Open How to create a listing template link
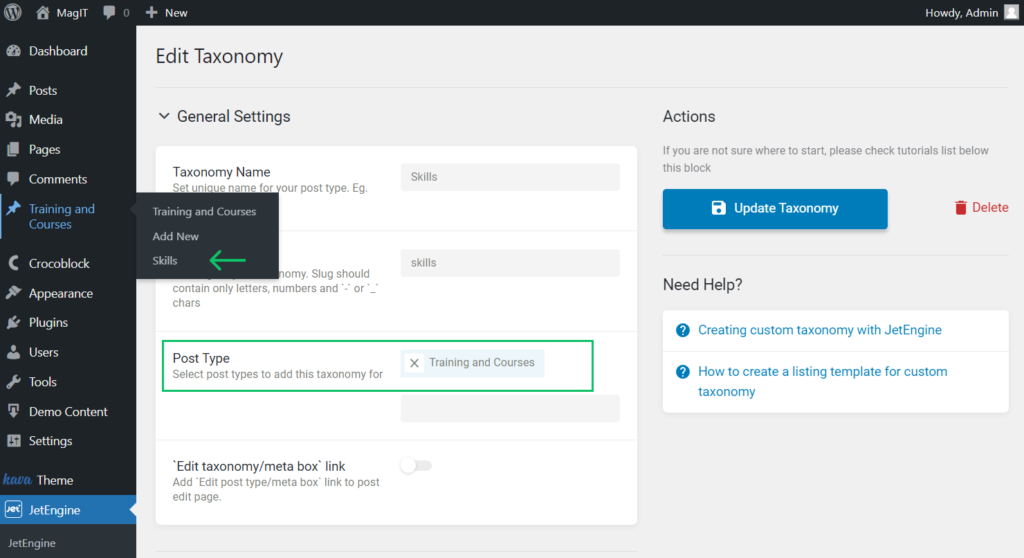 click(823, 382)
